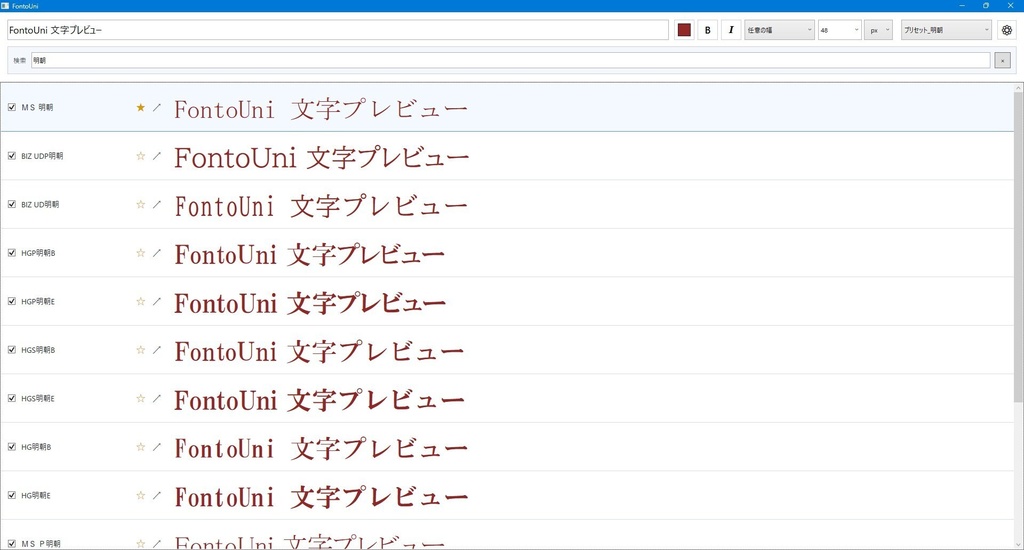This screenshot has width=1024, height=550.
Task: Mark HGP明朝E as favorite with the star
Action: click(140, 301)
